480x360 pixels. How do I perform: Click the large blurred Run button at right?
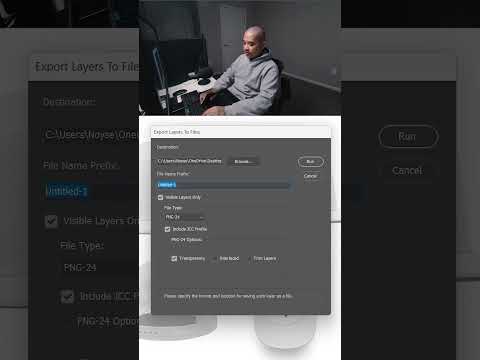click(408, 136)
